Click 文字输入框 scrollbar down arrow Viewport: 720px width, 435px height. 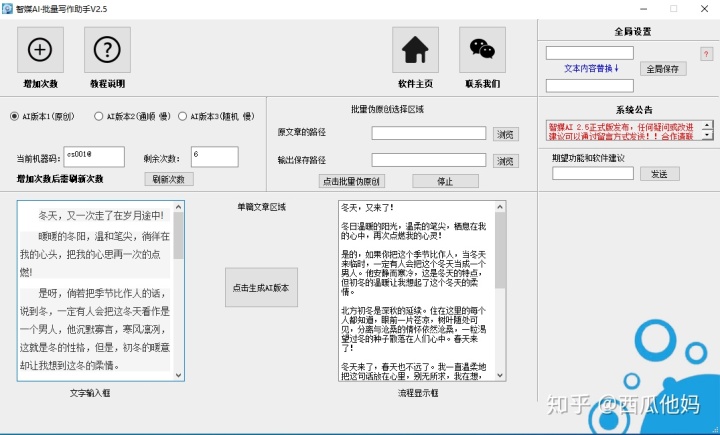click(179, 375)
